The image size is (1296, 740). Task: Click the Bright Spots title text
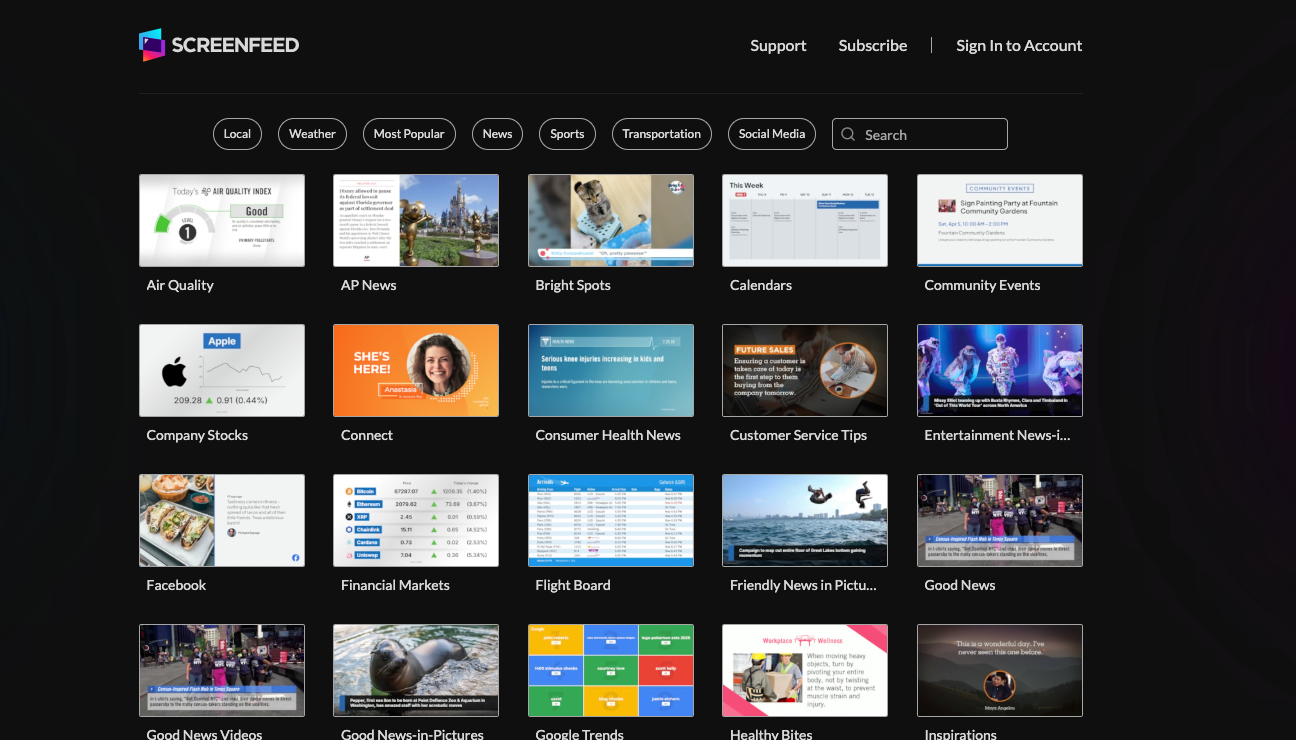573,285
